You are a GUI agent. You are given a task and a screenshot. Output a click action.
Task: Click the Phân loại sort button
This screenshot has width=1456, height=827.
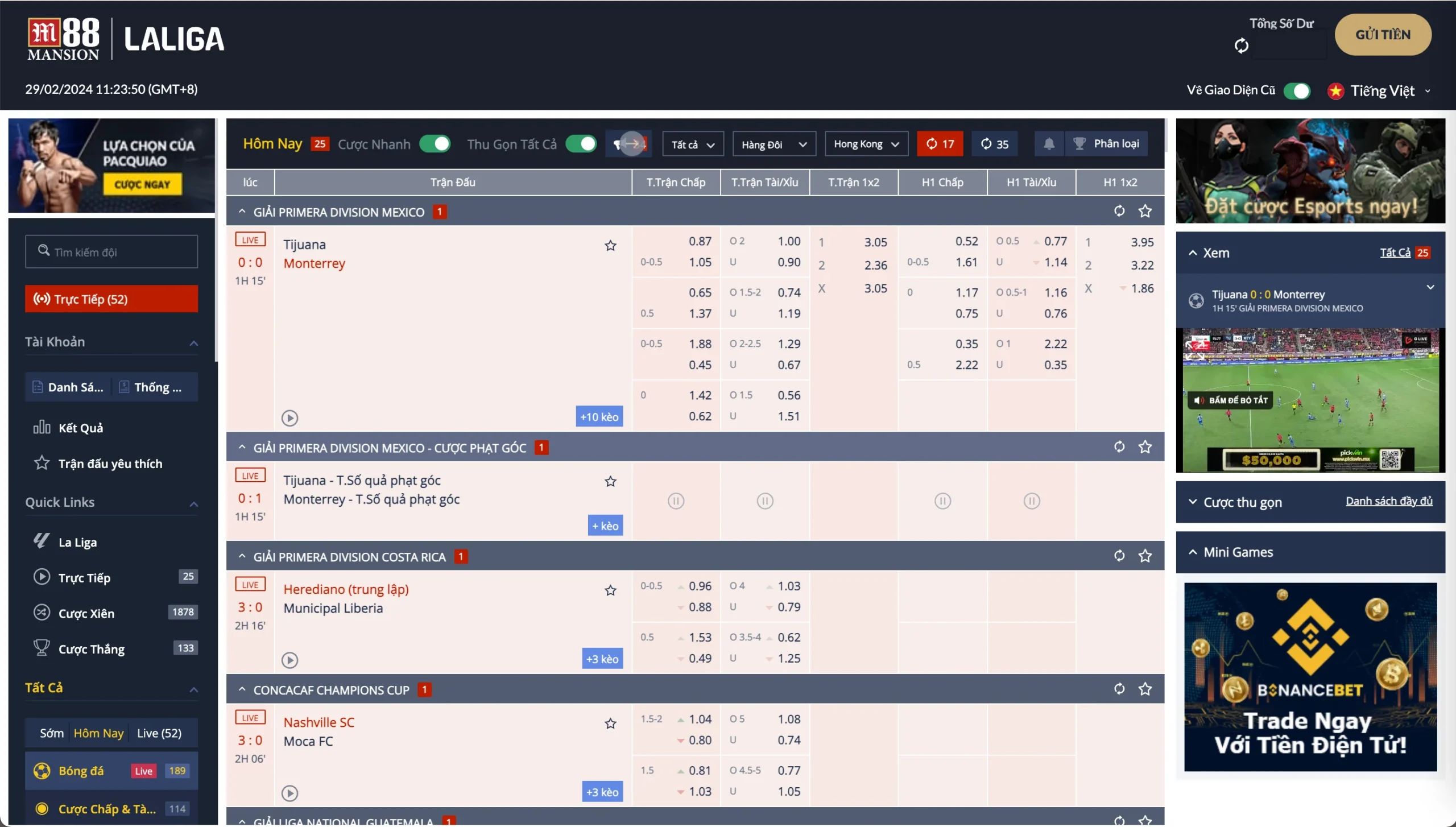(x=1106, y=144)
